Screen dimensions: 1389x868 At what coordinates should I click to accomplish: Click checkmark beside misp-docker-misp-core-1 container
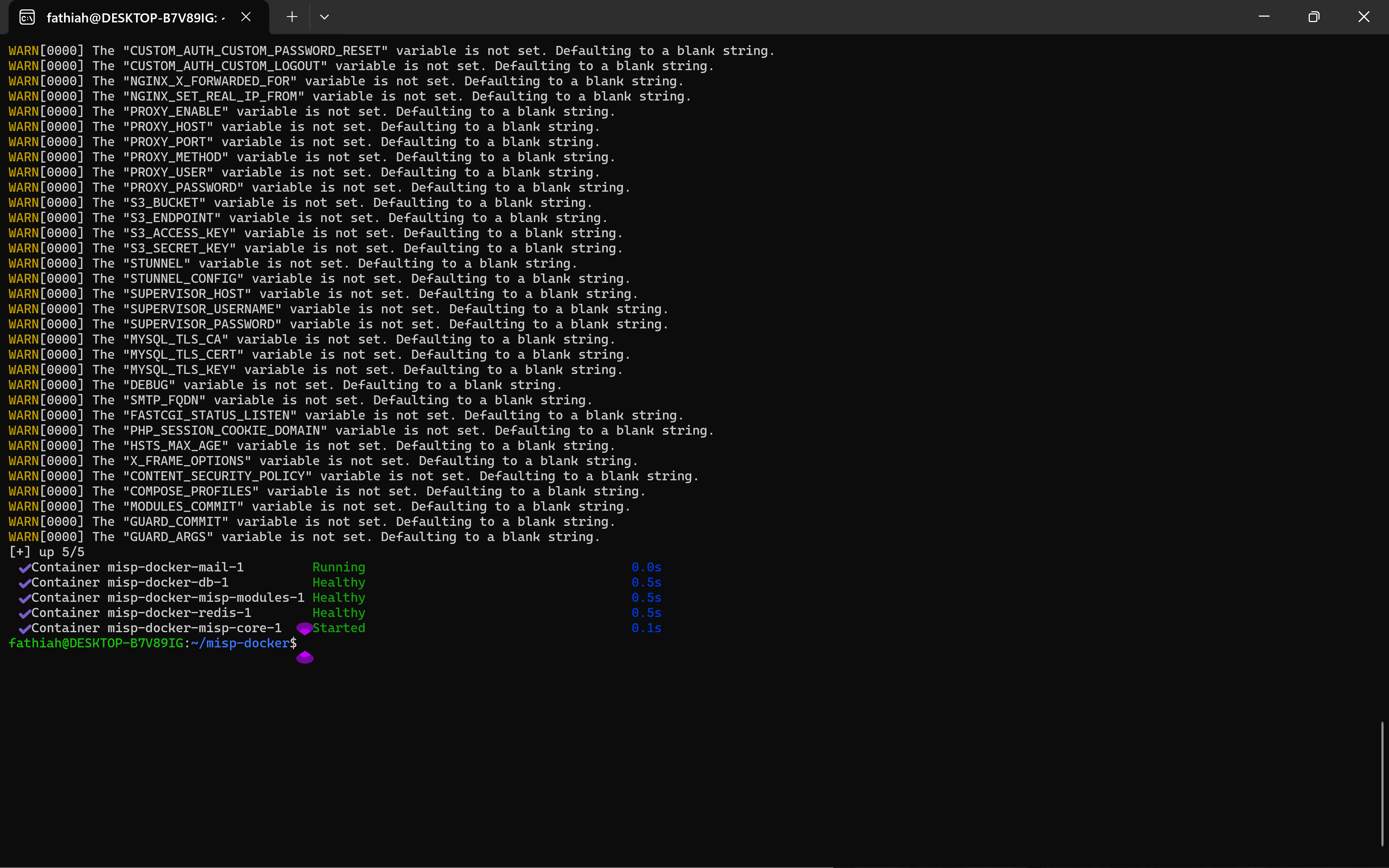tap(25, 629)
